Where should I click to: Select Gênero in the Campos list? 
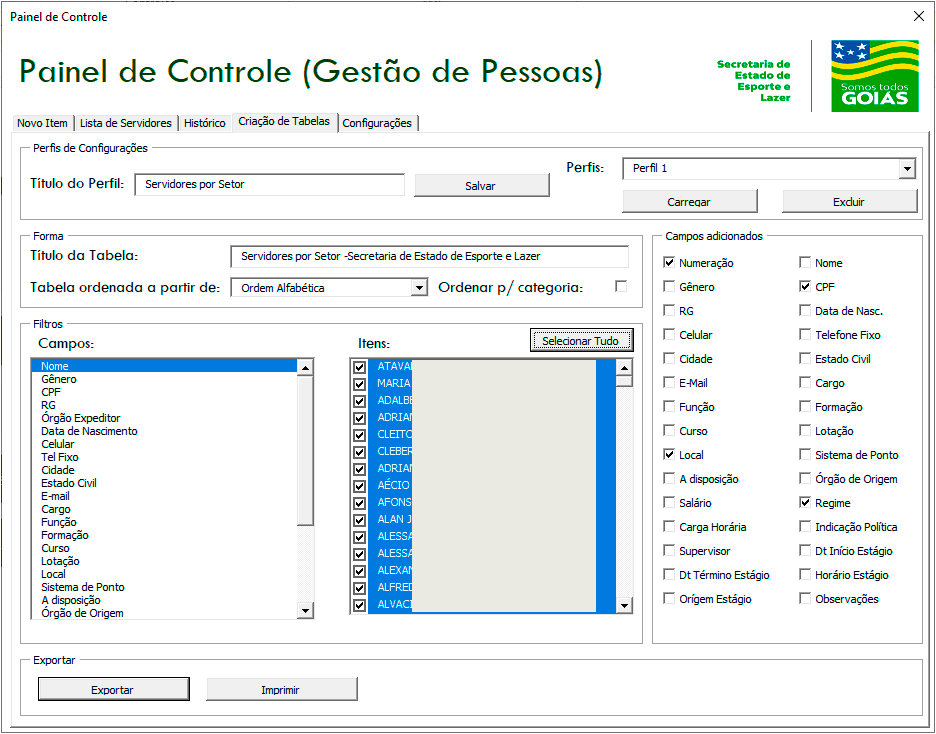click(x=164, y=379)
